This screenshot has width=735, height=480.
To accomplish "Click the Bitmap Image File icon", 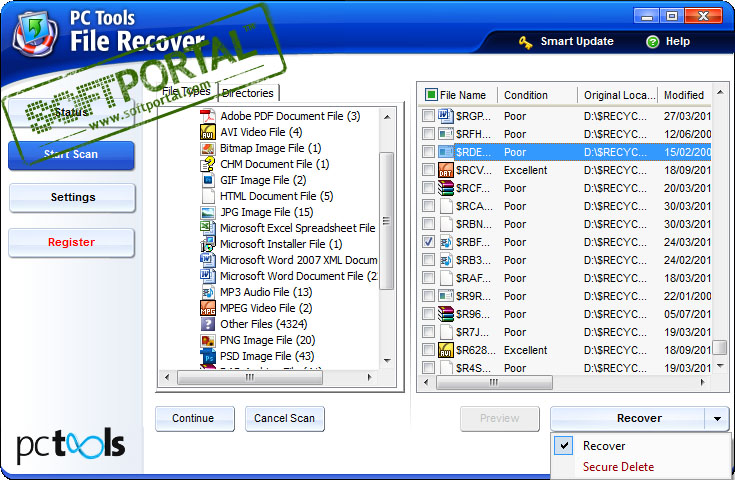I will tap(208, 148).
